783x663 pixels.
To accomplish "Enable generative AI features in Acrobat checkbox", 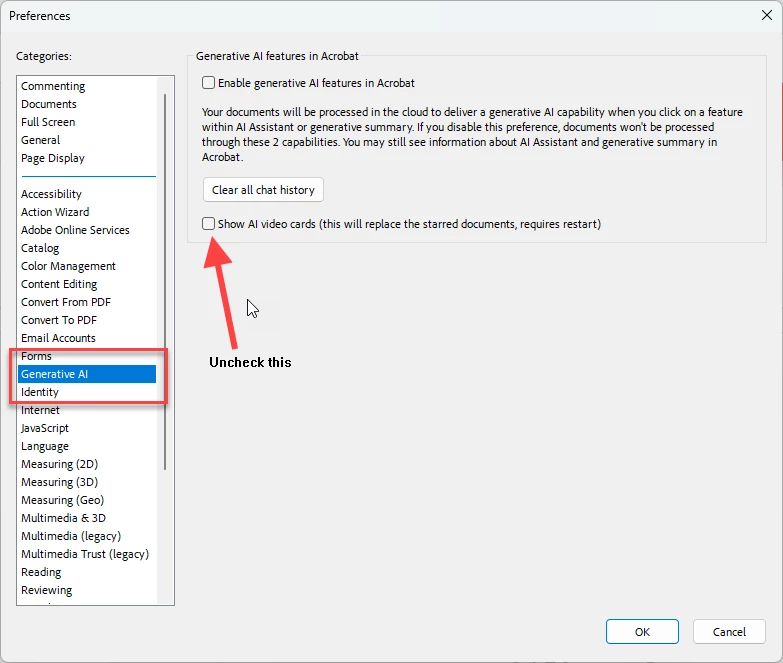I will [x=208, y=82].
